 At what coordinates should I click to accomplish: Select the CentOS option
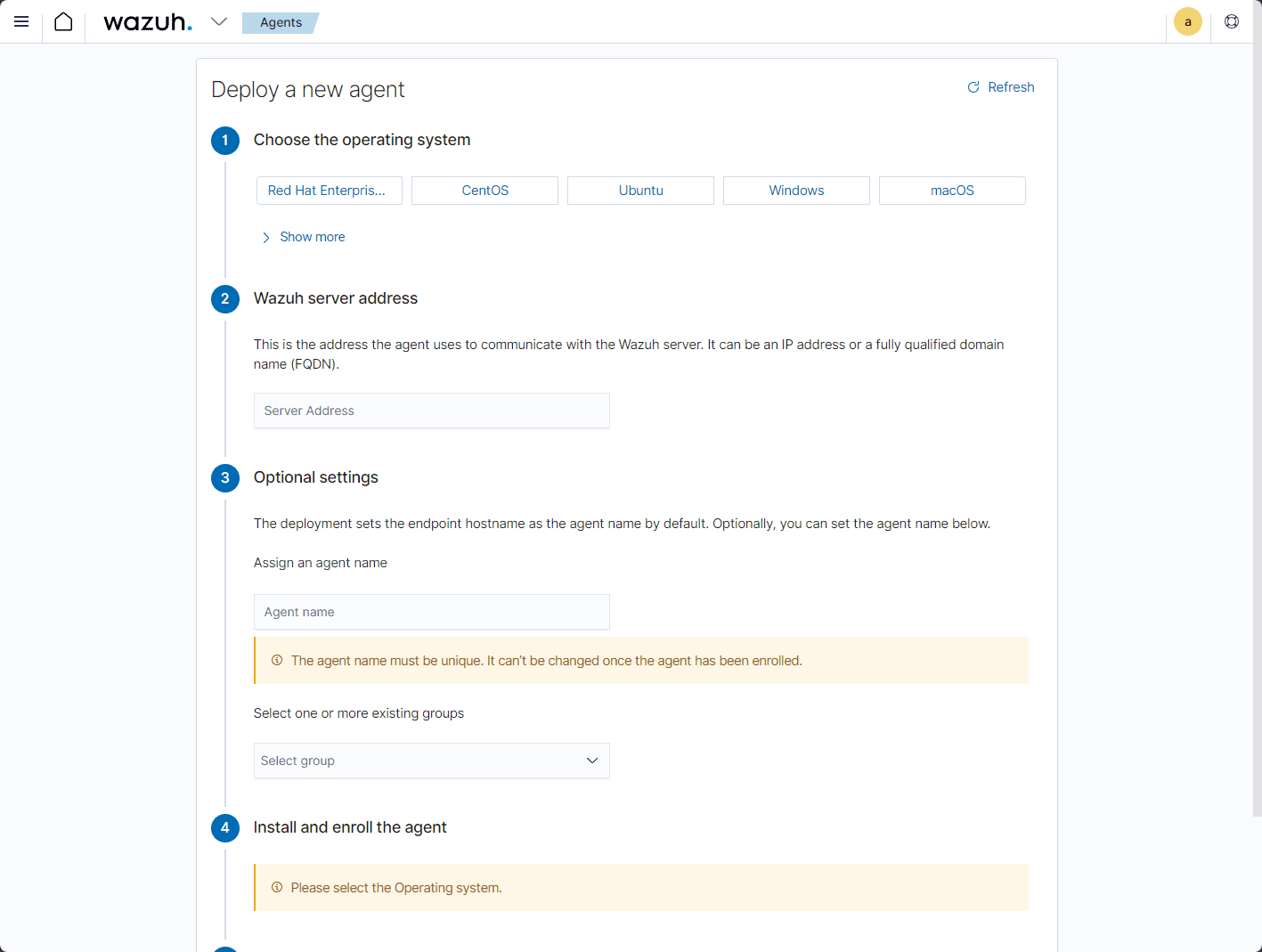click(x=484, y=191)
